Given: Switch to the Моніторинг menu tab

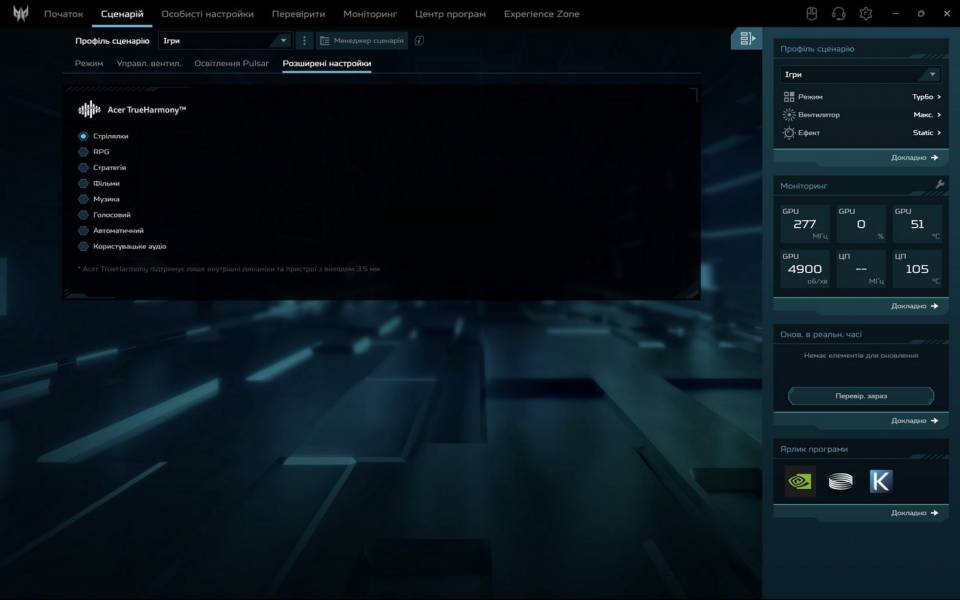Looking at the screenshot, I should coord(369,14).
